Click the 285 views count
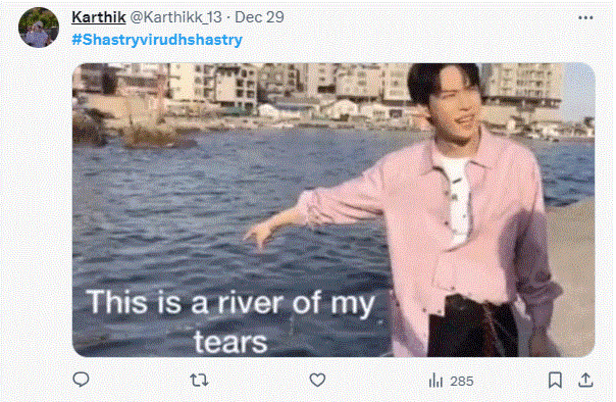This screenshot has height=402, width=616. 461,381
